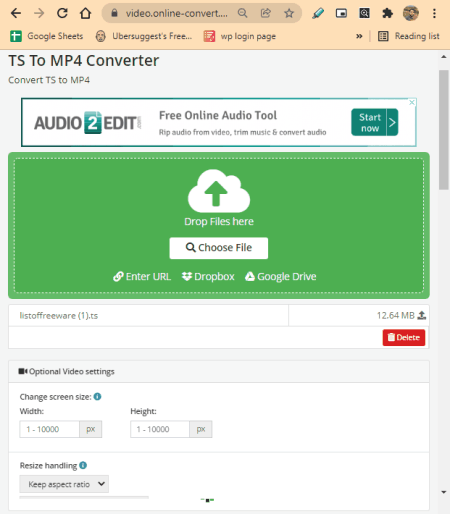Click the browser forward arrow
Image resolution: width=450 pixels, height=514 pixels.
coord(39,13)
